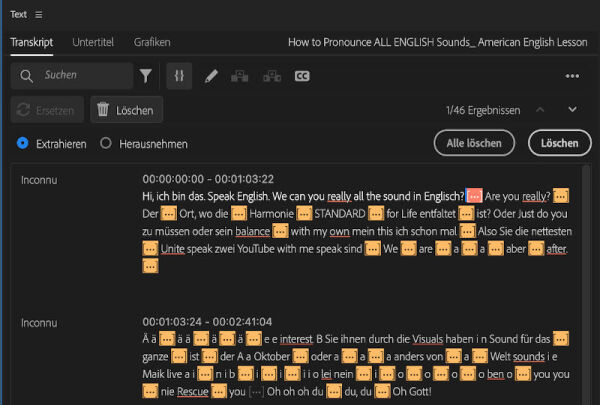
Task: Click the Alle löschen button
Action: pyautogui.click(x=474, y=143)
